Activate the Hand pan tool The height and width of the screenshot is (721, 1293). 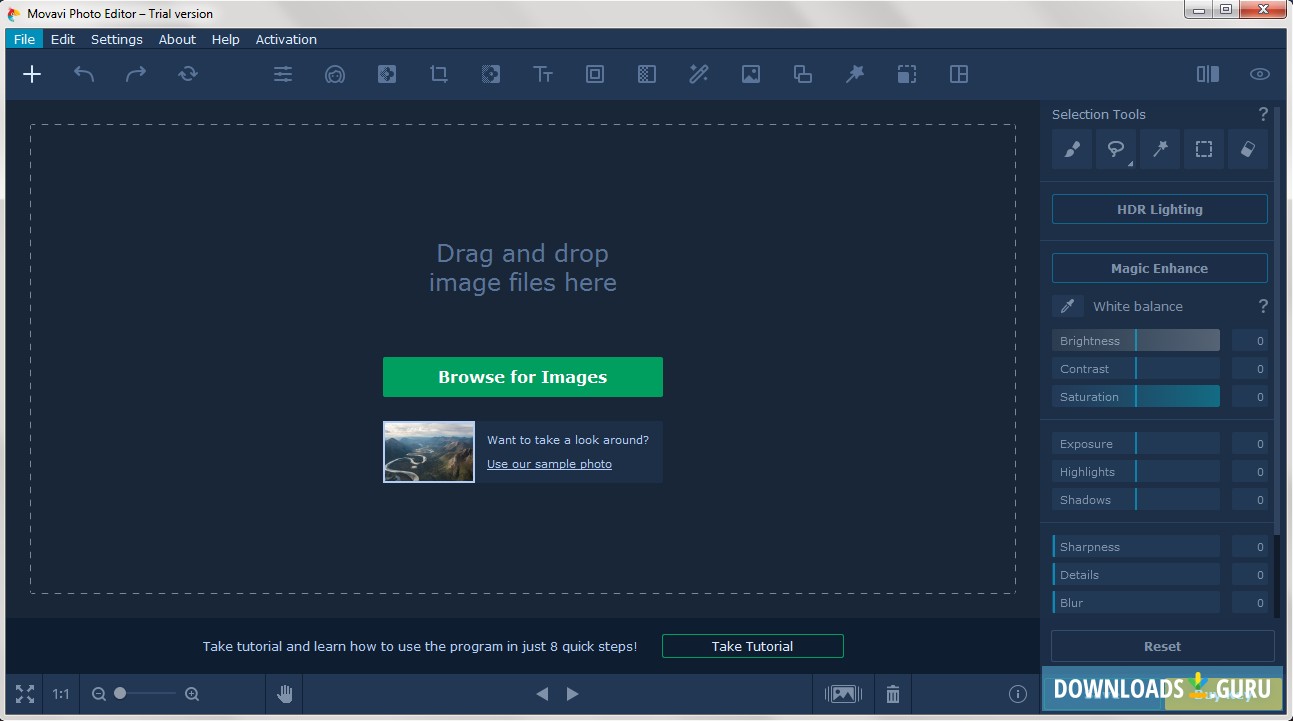click(285, 694)
